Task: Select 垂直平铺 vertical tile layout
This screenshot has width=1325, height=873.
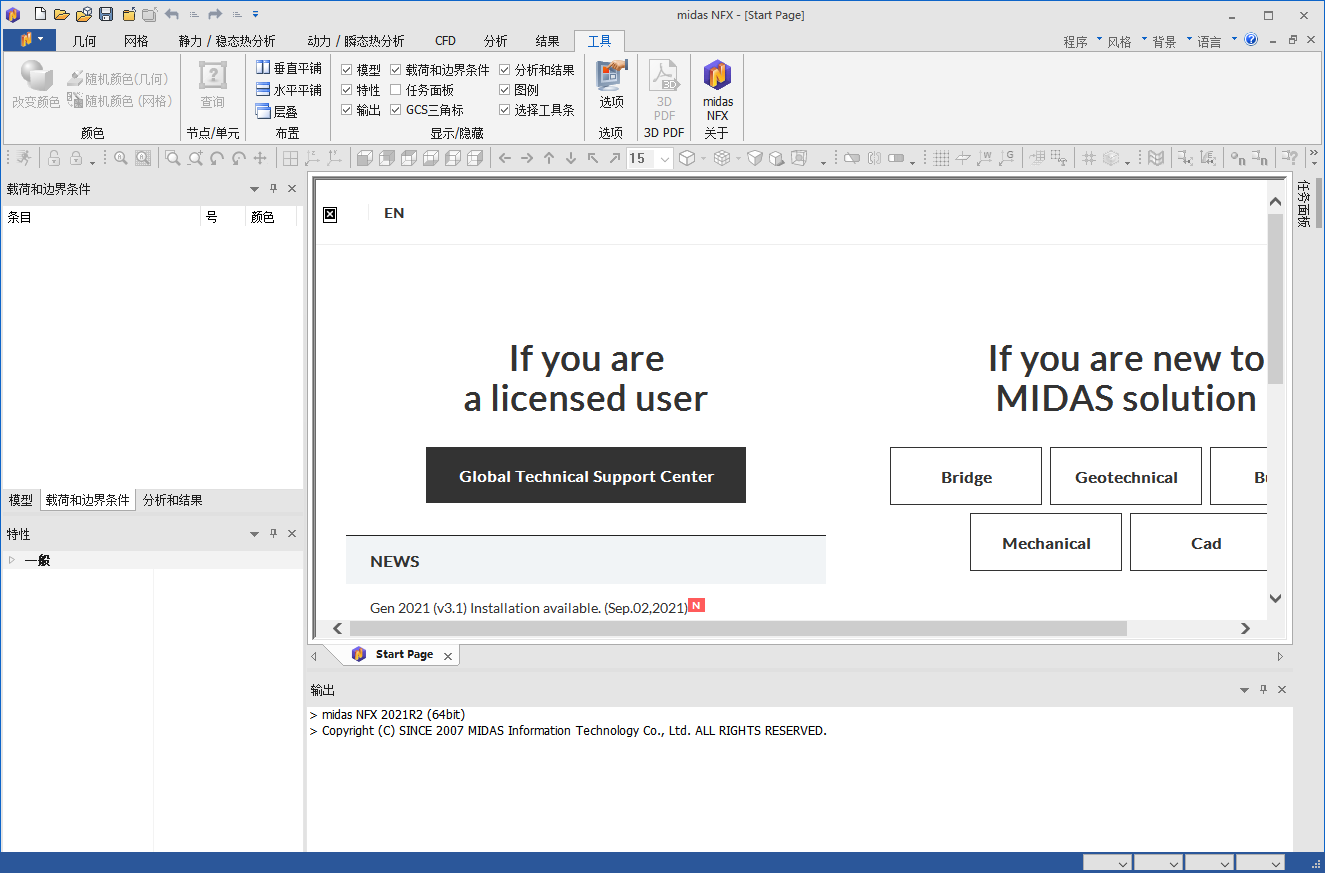Action: (x=288, y=68)
